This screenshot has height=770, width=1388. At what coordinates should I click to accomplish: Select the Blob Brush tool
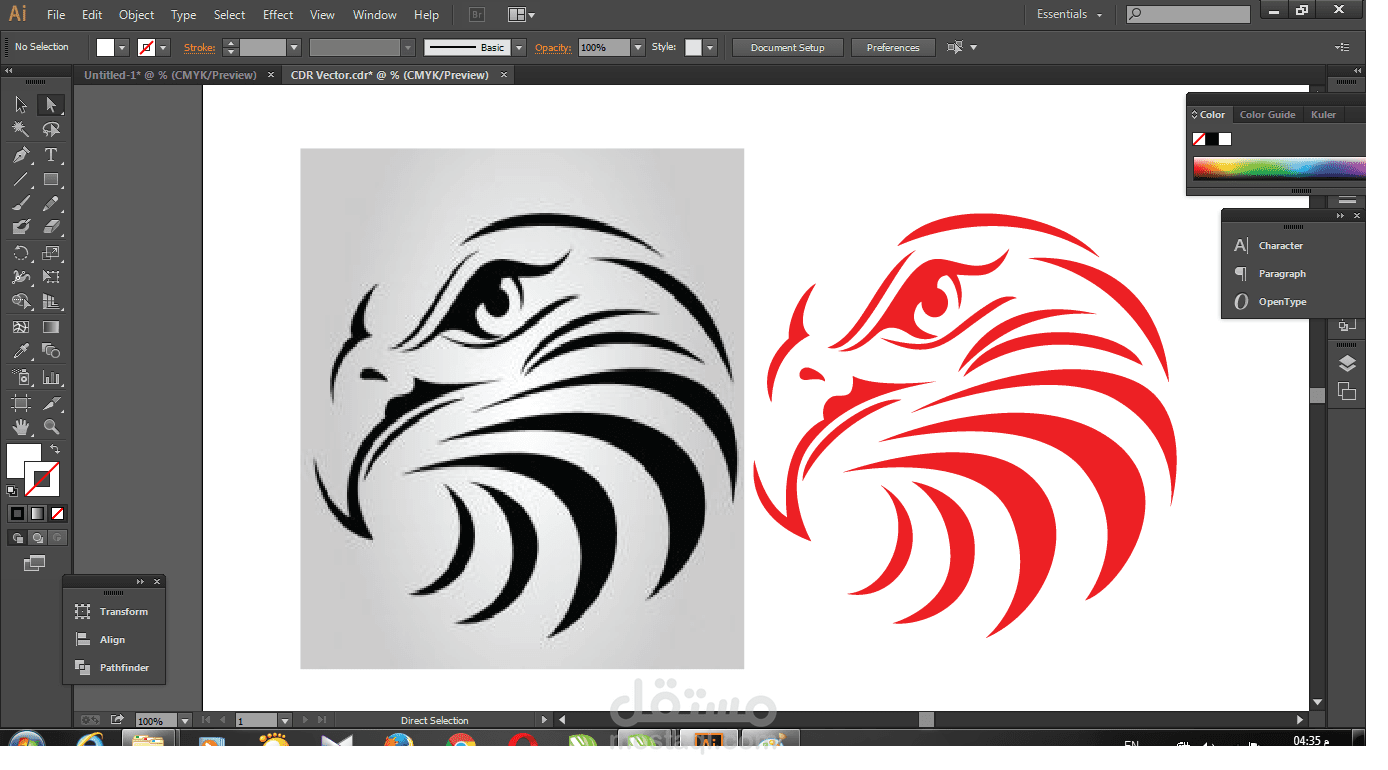click(21, 228)
